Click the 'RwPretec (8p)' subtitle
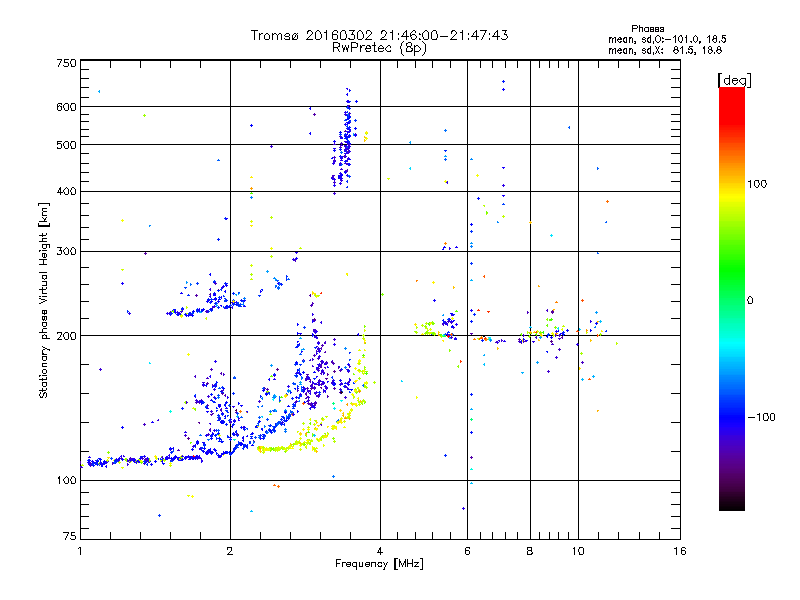The image size is (800, 600). (x=379, y=48)
